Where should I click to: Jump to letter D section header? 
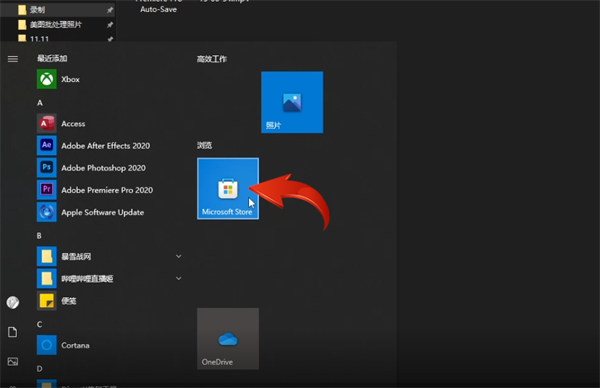[x=39, y=369]
